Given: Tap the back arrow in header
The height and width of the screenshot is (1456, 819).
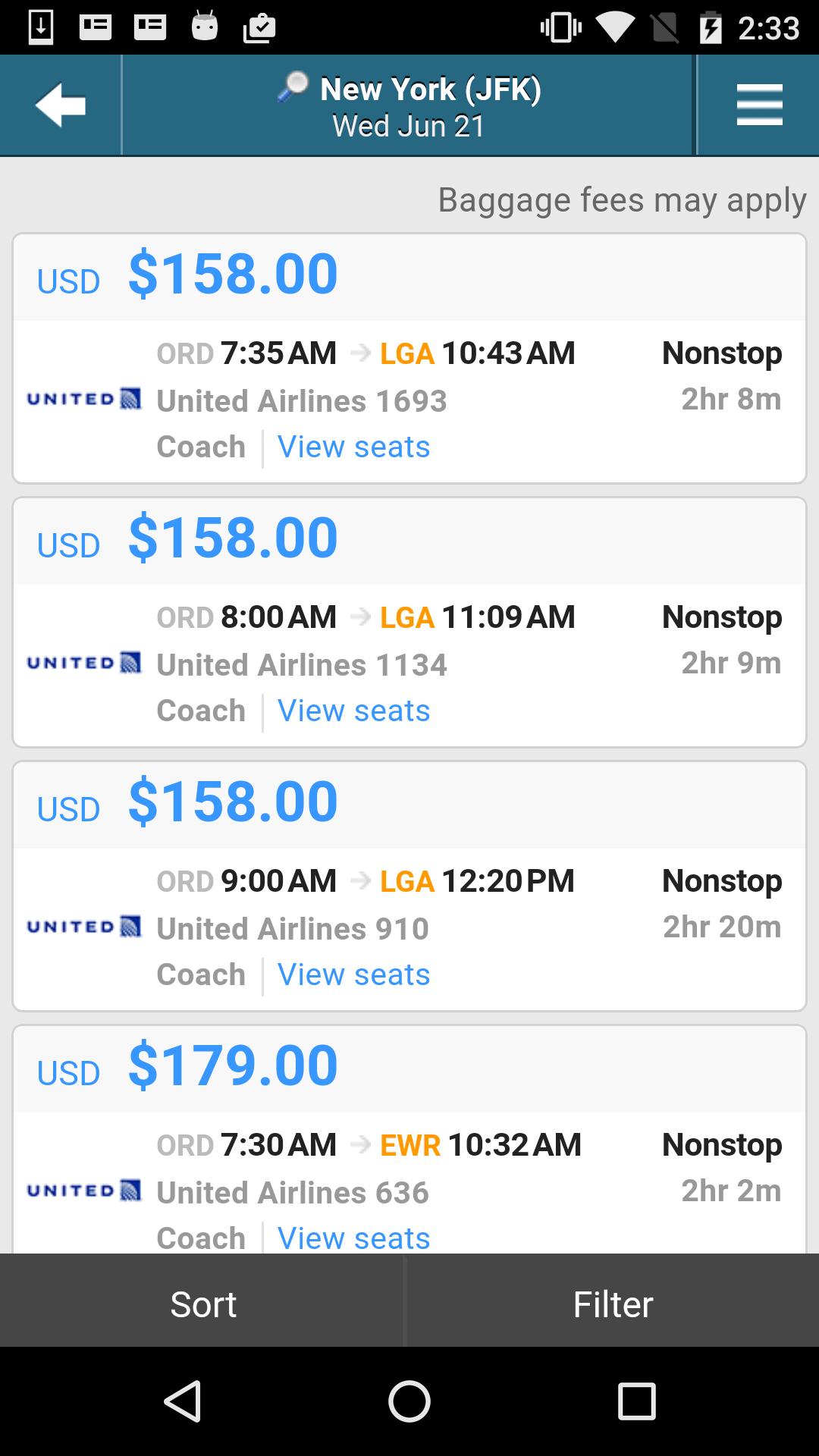Looking at the screenshot, I should point(60,105).
